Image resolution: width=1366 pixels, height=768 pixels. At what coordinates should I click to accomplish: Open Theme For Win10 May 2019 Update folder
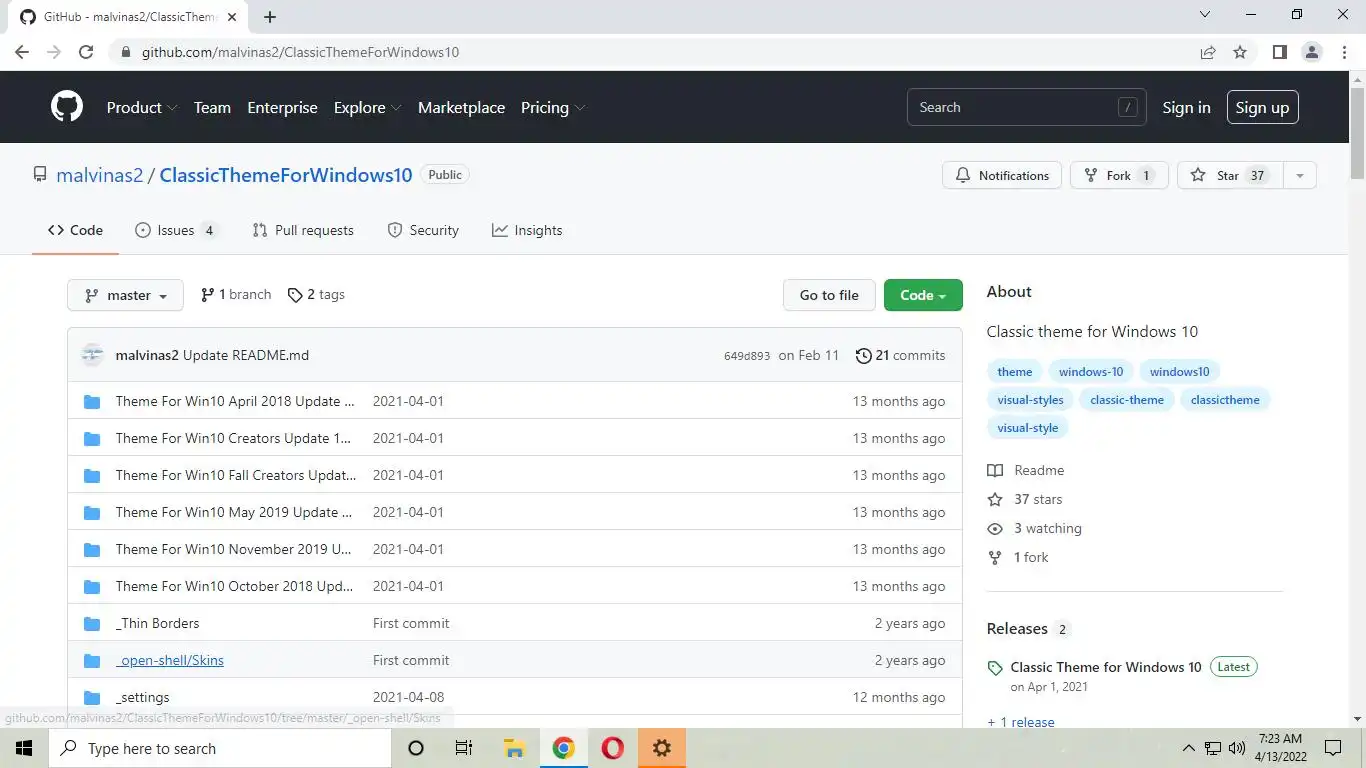click(234, 512)
